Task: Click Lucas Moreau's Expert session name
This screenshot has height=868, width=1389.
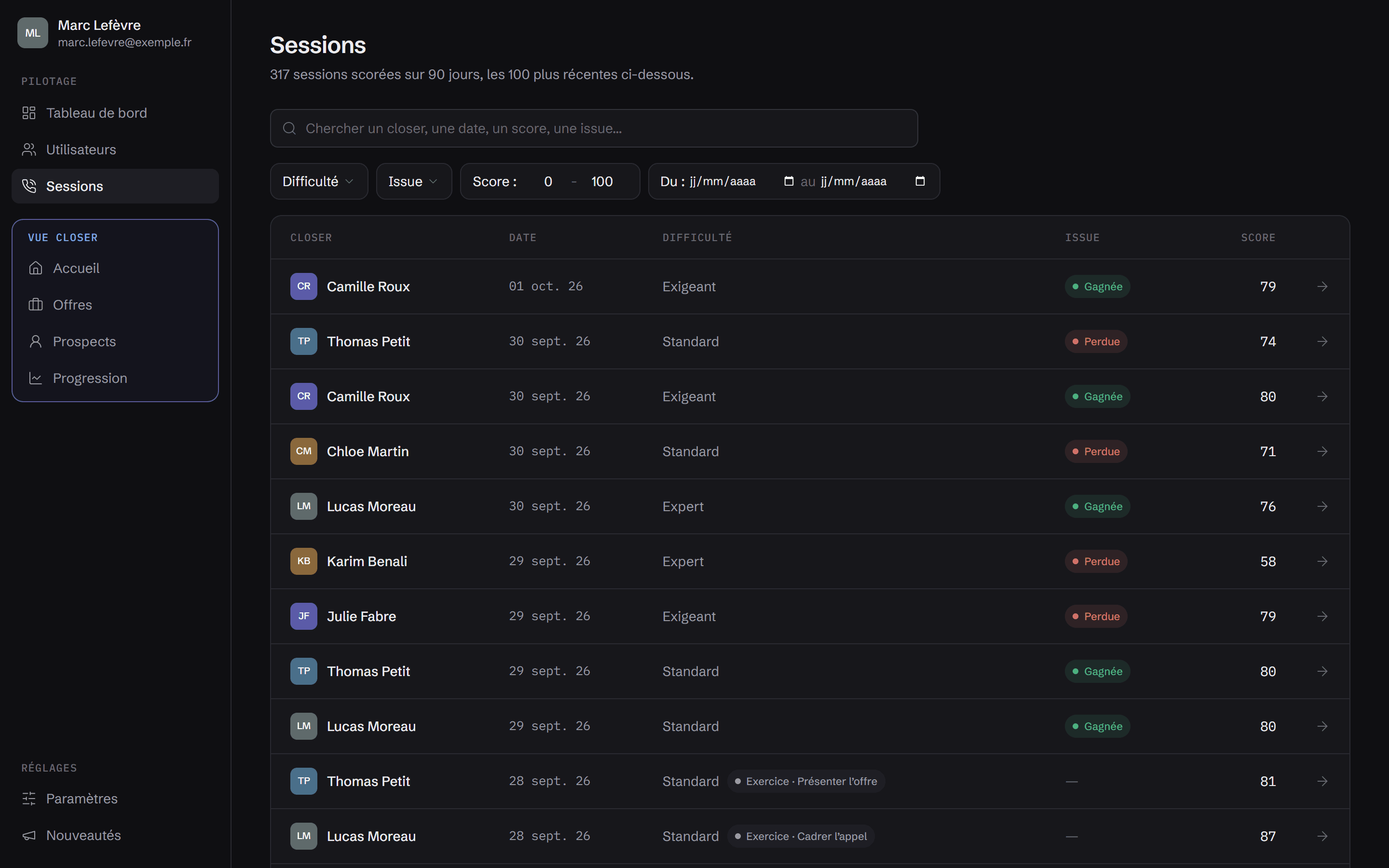Action: pyautogui.click(x=371, y=506)
